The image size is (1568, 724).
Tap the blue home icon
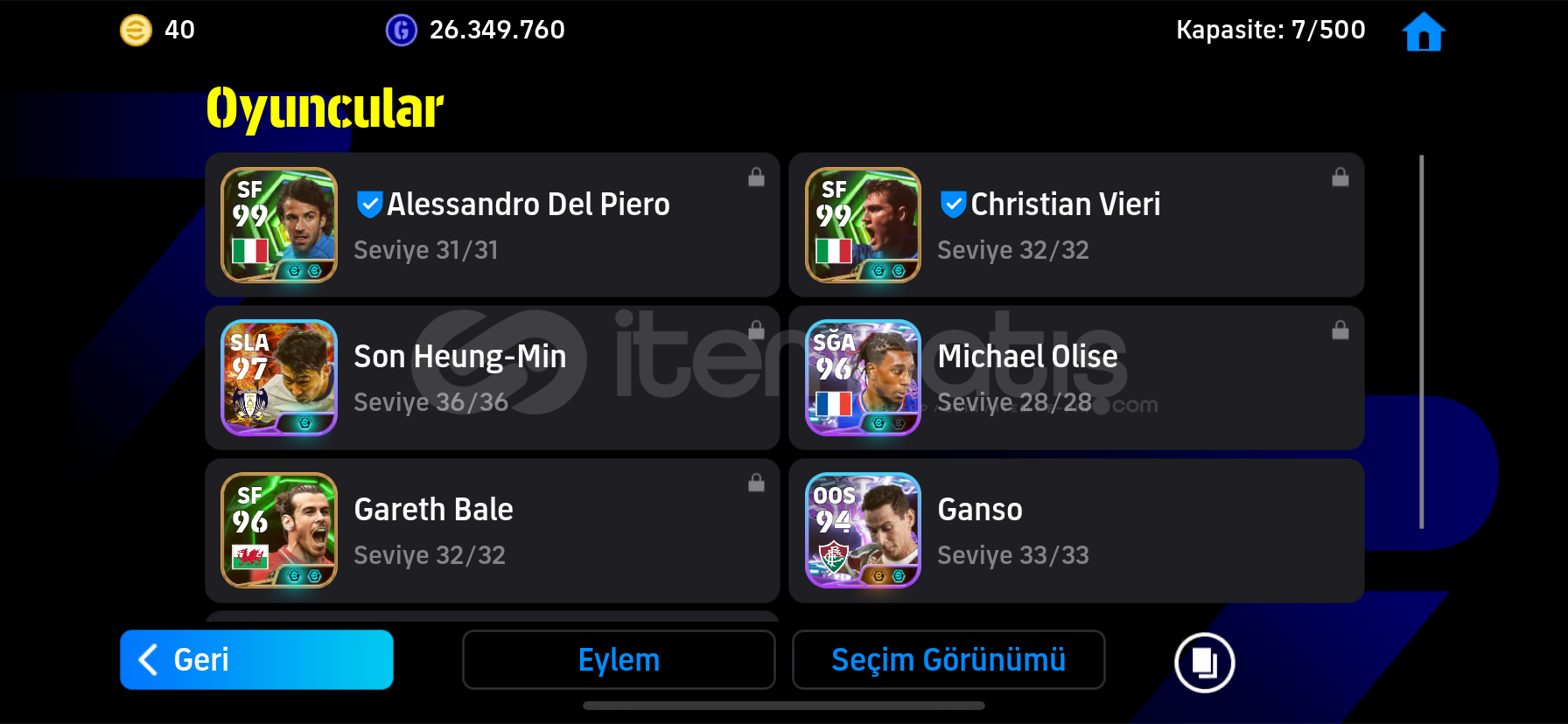pyautogui.click(x=1424, y=31)
